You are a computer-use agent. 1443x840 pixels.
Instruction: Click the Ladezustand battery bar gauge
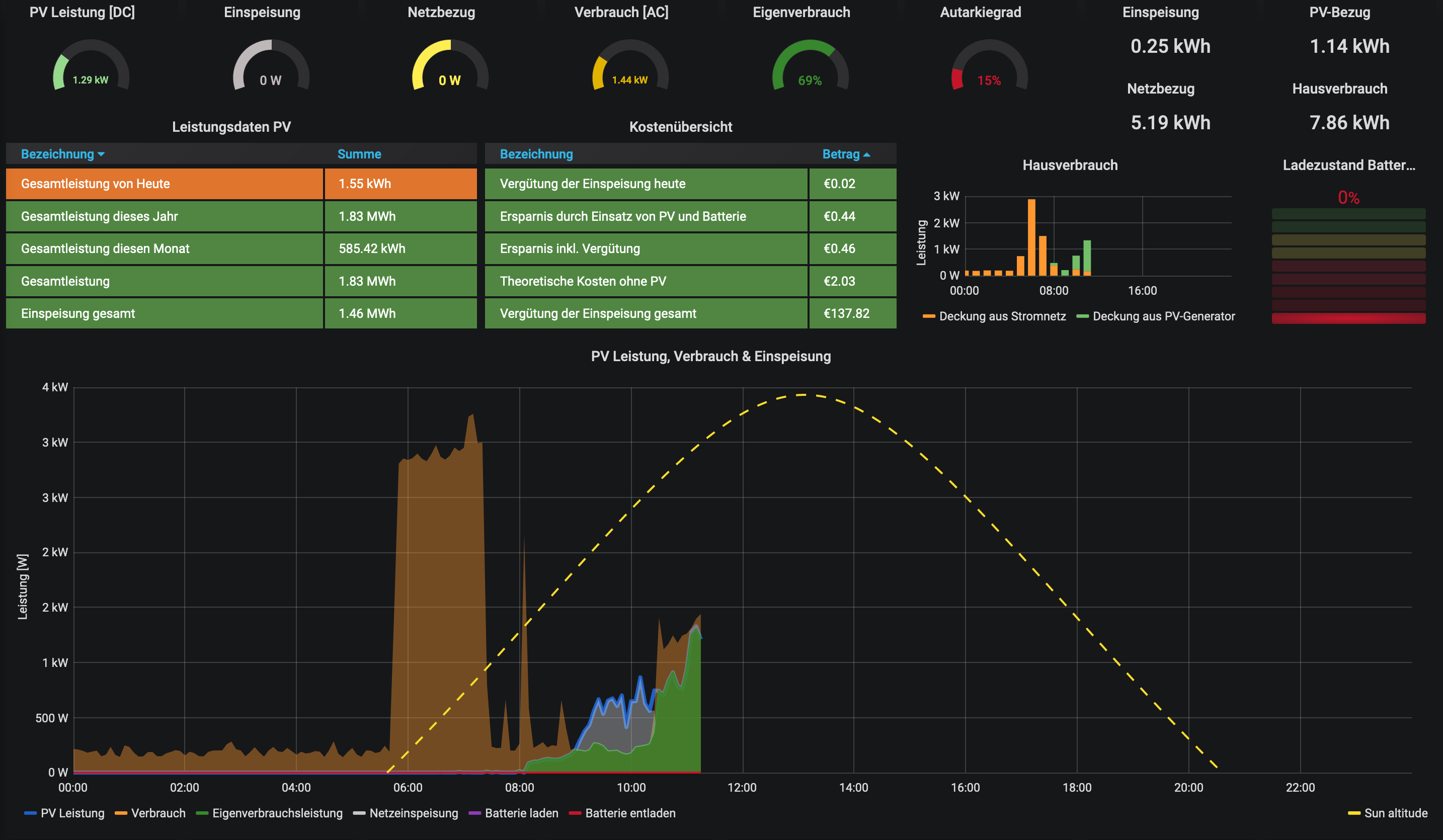click(x=1348, y=266)
